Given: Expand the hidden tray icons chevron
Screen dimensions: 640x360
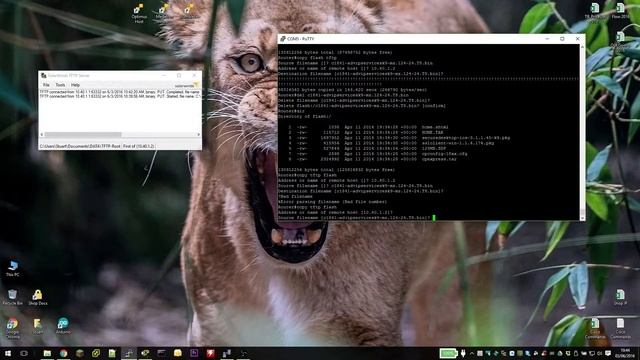Looking at the screenshot, I should click(x=472, y=353).
